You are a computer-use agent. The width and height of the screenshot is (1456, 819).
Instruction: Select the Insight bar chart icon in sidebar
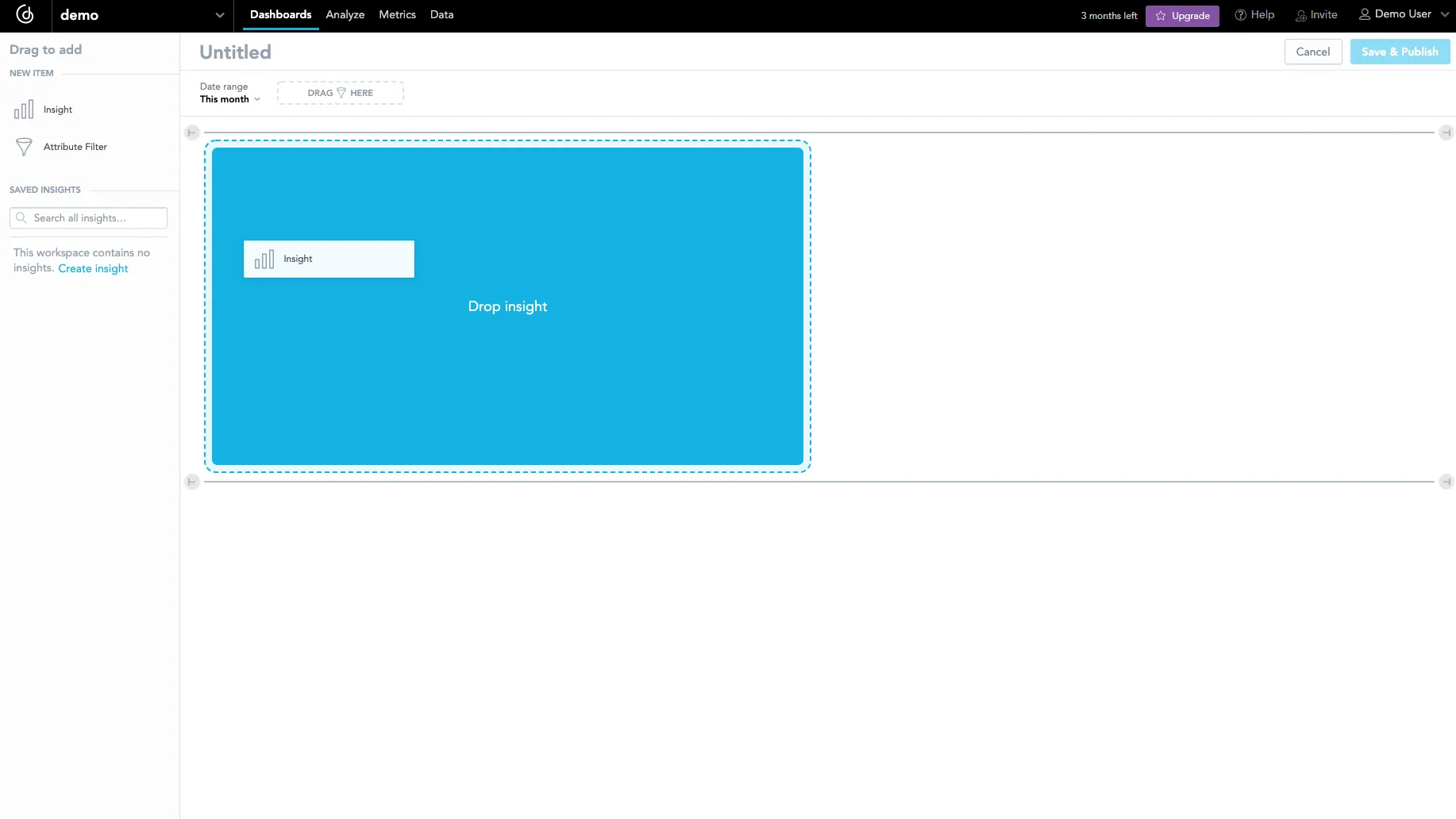[24, 110]
